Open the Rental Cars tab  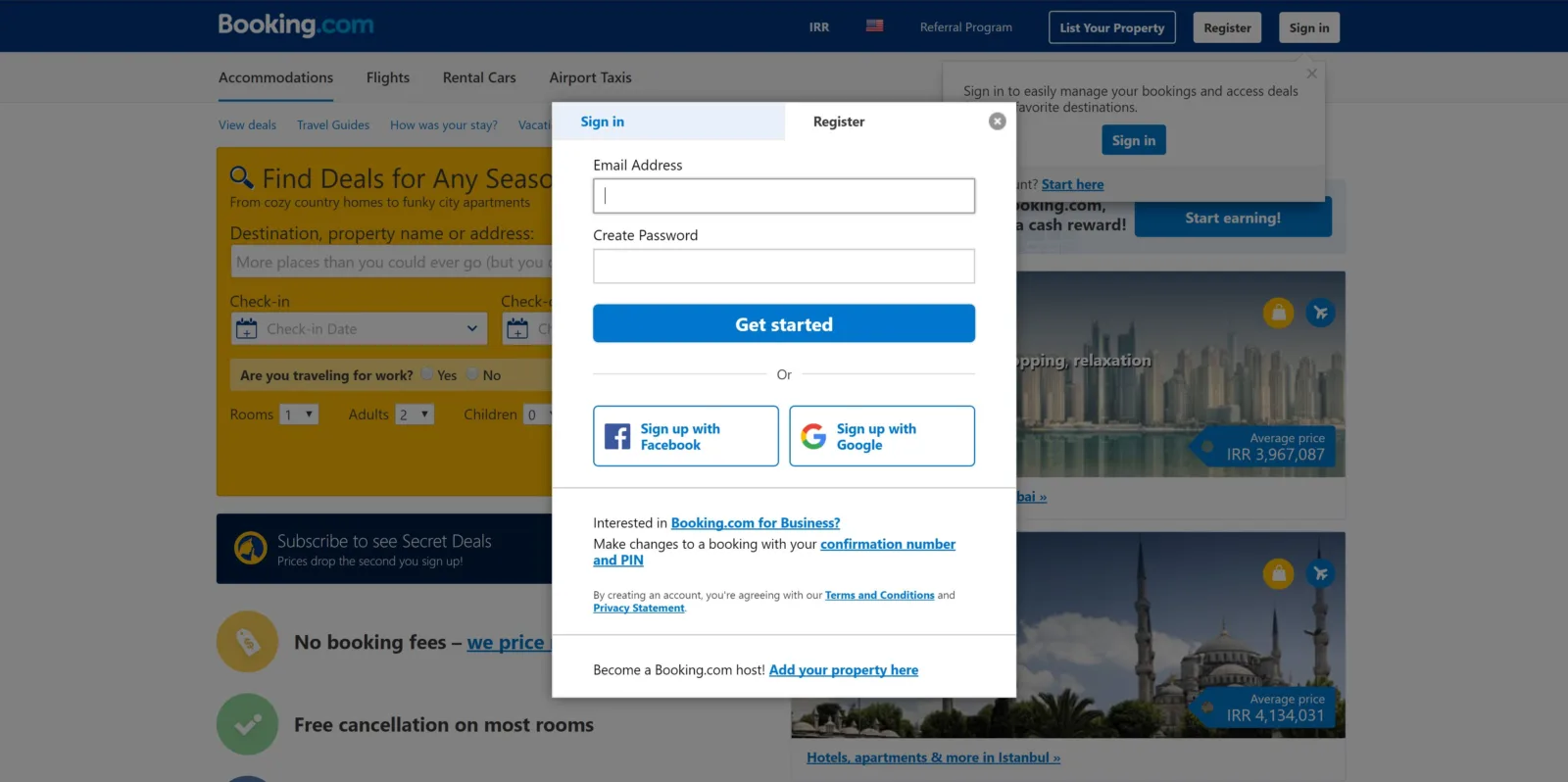point(479,77)
